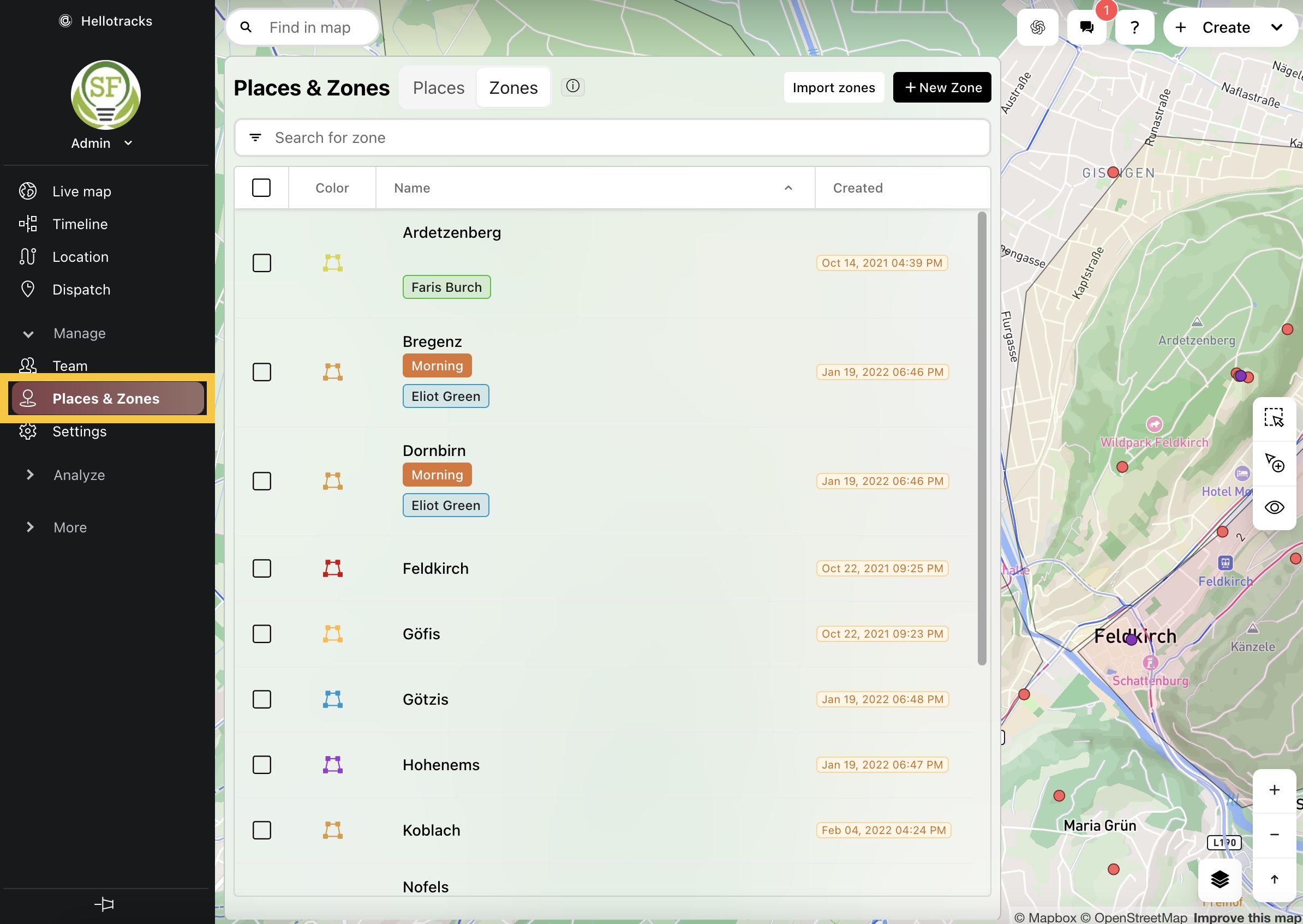
Task: Open Dispatch from the sidebar
Action: (x=81, y=290)
